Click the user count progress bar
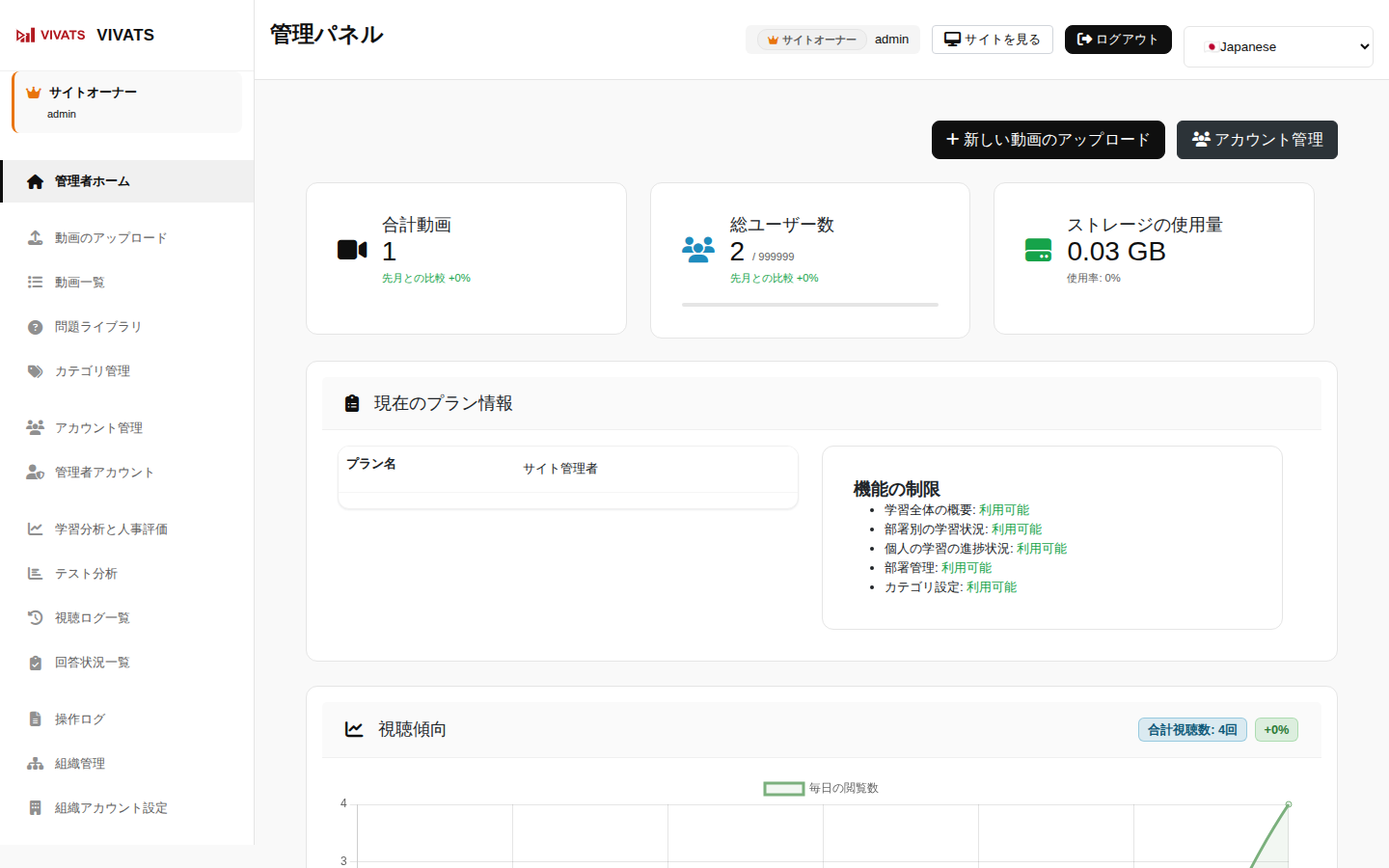 (810, 305)
